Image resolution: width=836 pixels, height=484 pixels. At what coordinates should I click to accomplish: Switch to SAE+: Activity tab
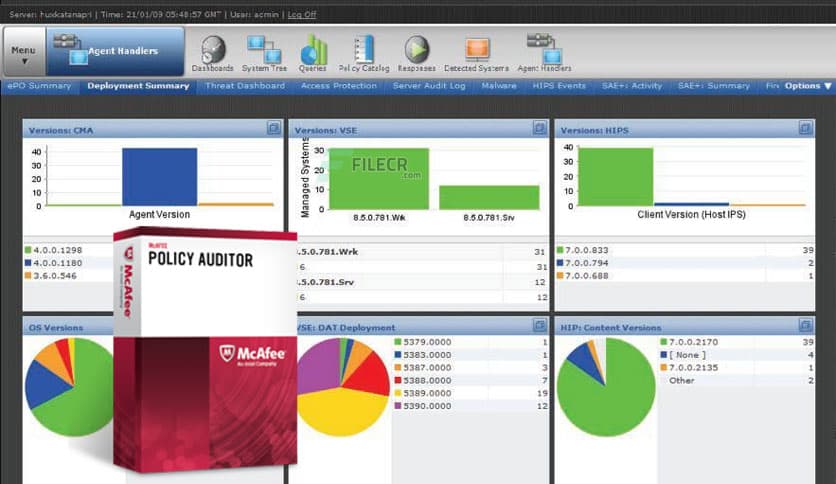632,86
